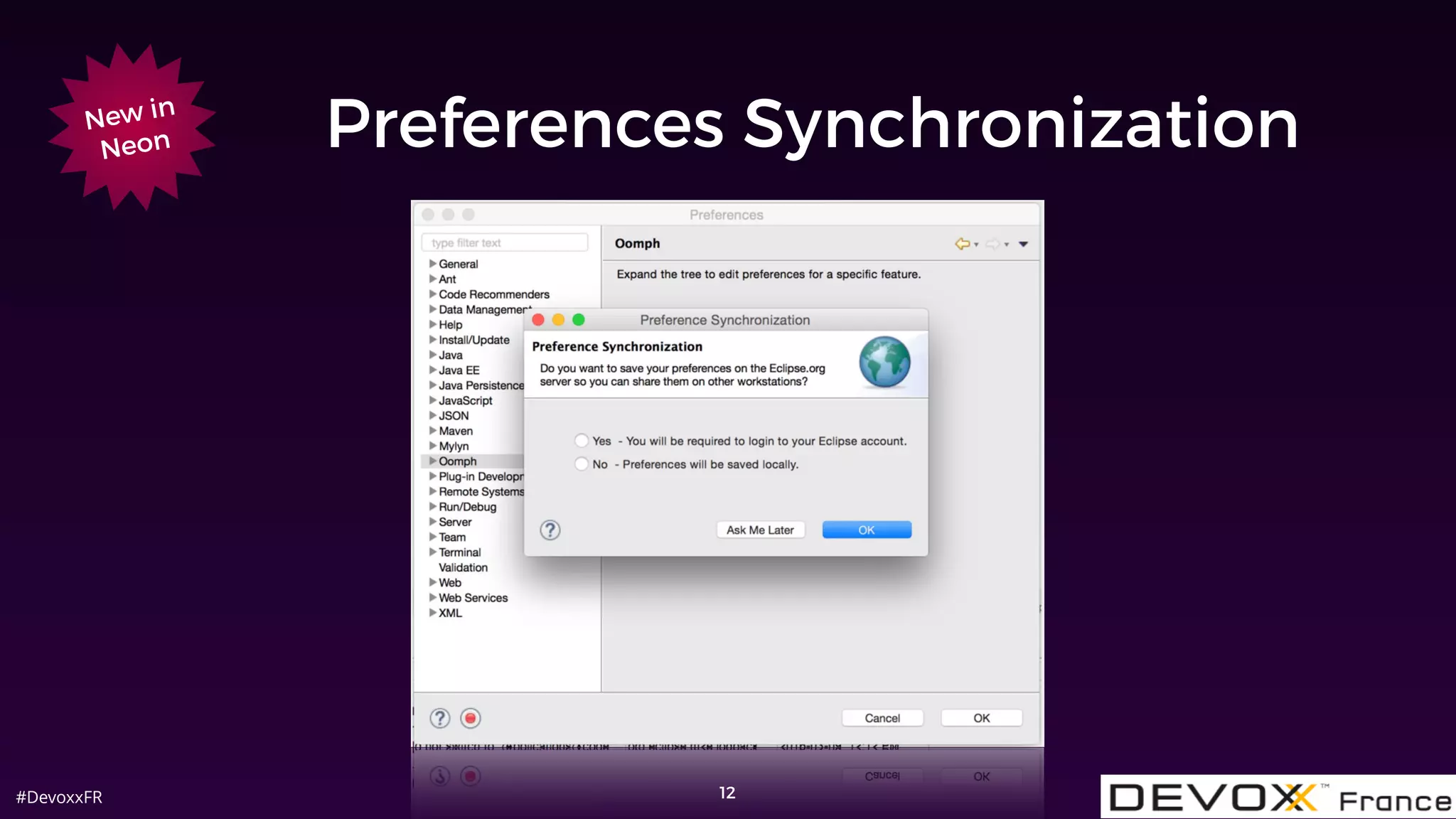Select the Mylyn tree item
Viewport: 1456px width, 819px height.
454,446
